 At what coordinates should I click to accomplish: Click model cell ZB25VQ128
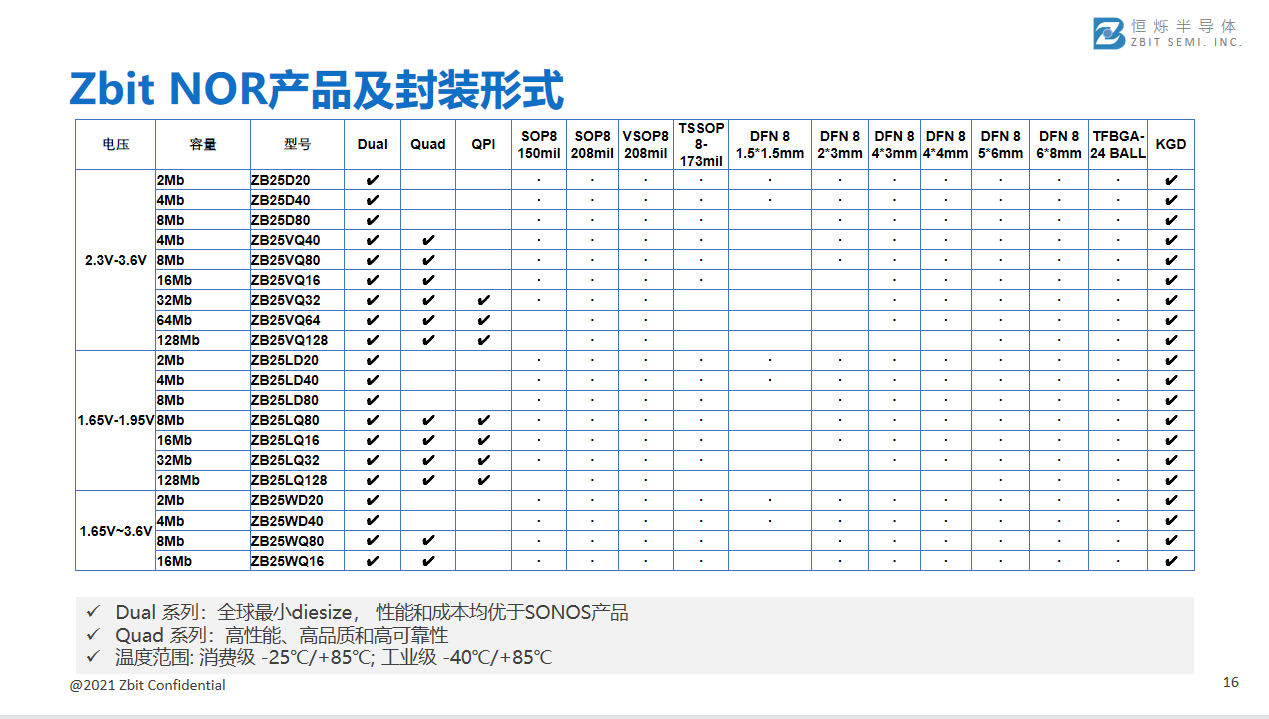298,340
